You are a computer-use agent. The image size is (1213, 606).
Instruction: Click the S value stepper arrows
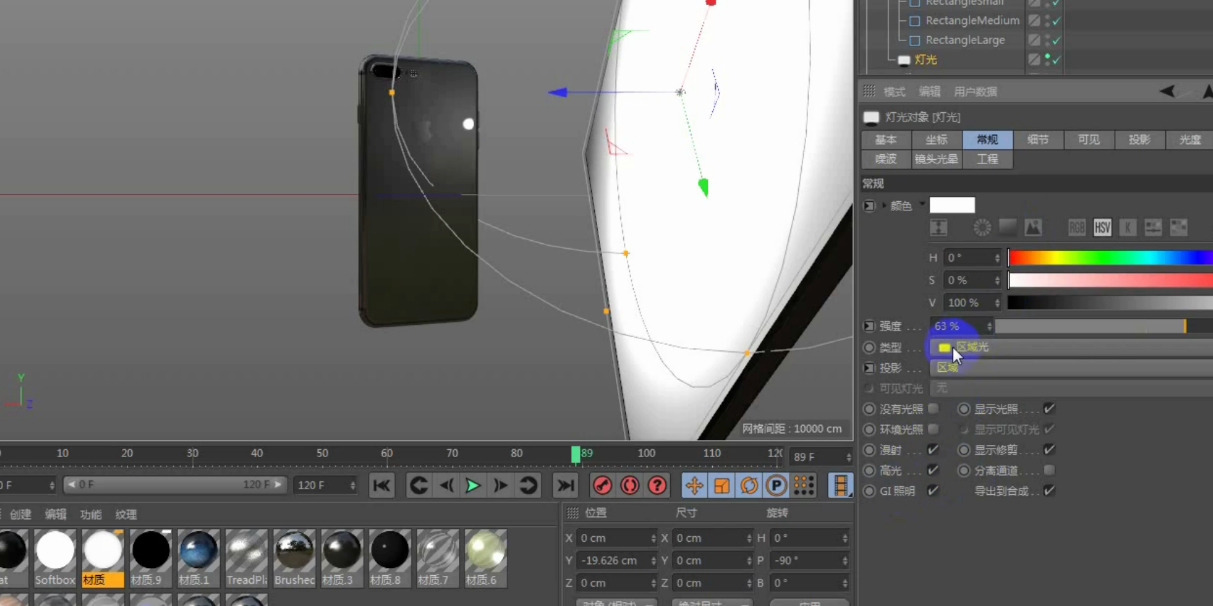tap(997, 280)
